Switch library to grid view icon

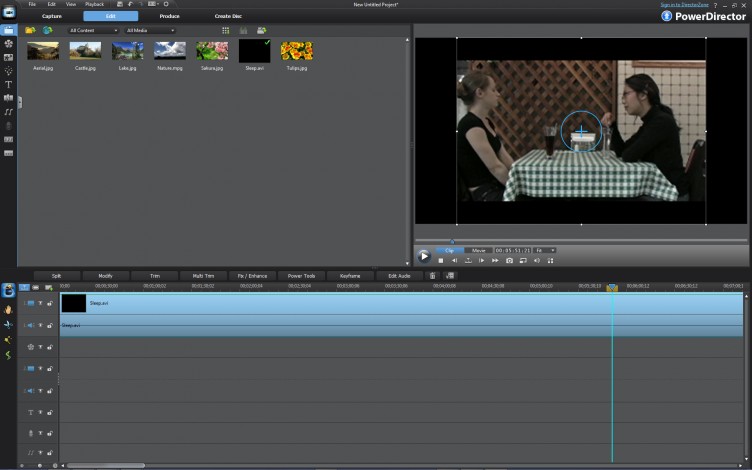pyautogui.click(x=225, y=30)
